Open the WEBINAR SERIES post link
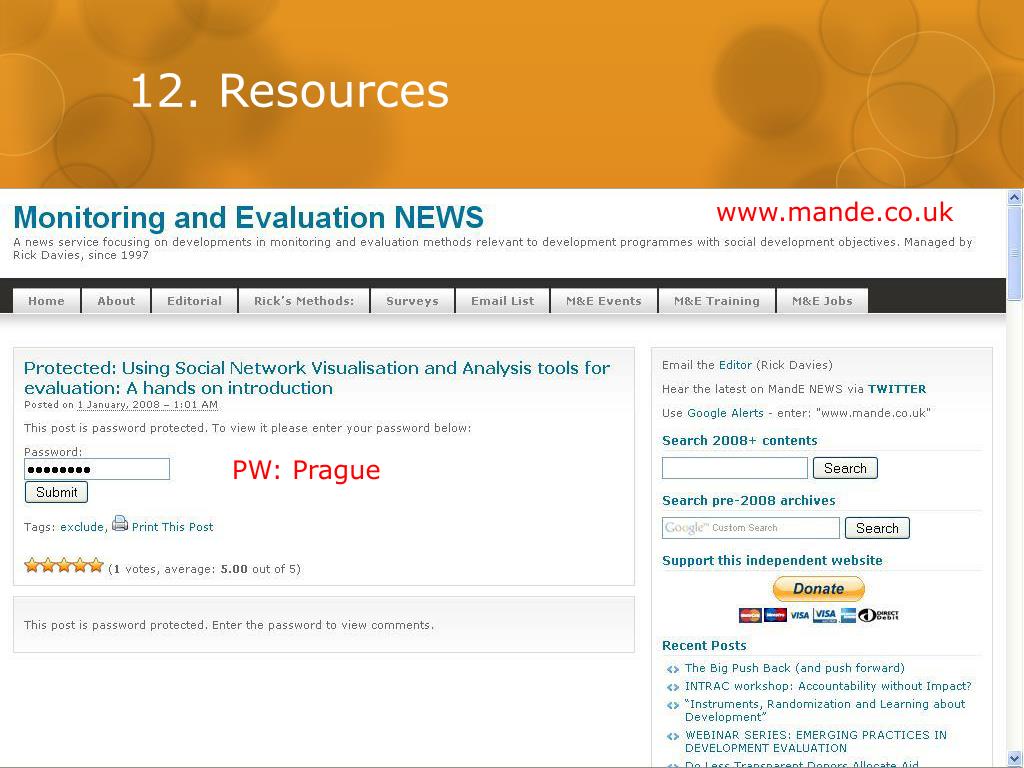1024x768 pixels. [x=816, y=741]
